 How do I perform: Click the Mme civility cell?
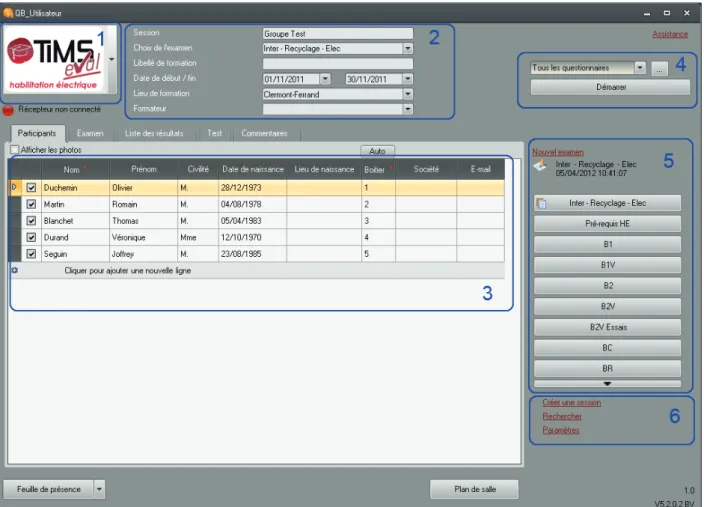pos(198,238)
